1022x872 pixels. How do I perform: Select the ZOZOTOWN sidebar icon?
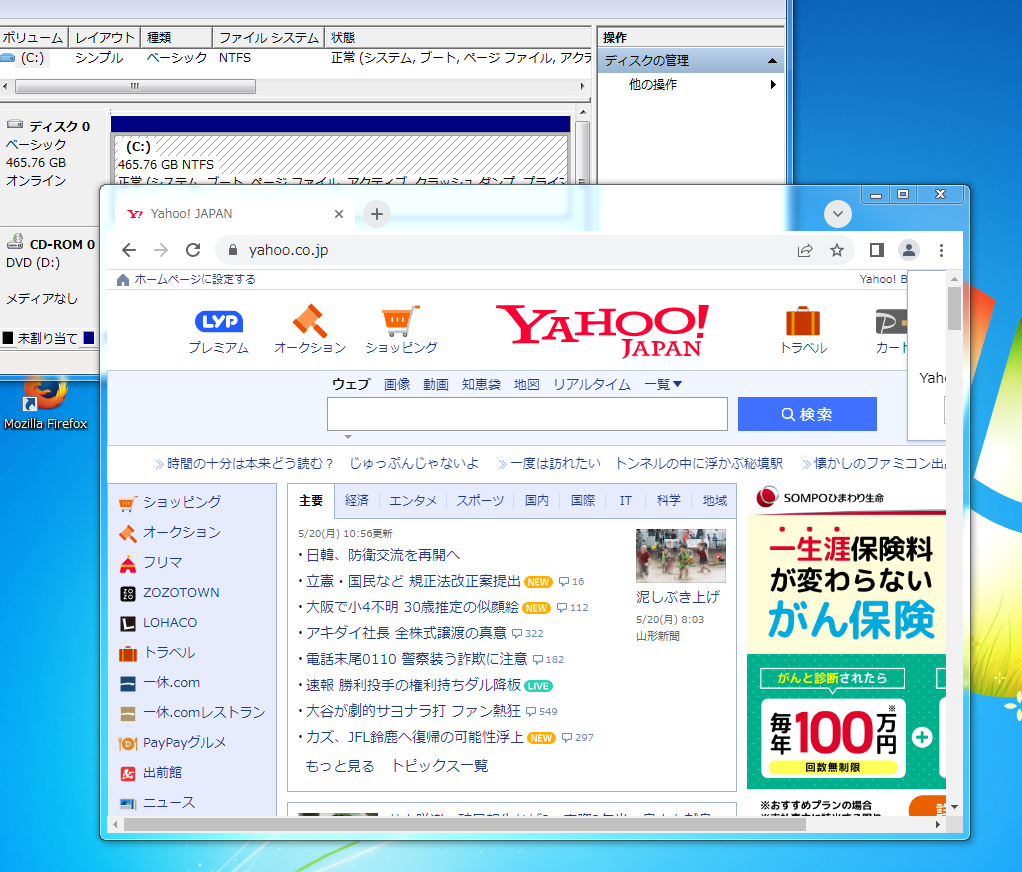127,592
